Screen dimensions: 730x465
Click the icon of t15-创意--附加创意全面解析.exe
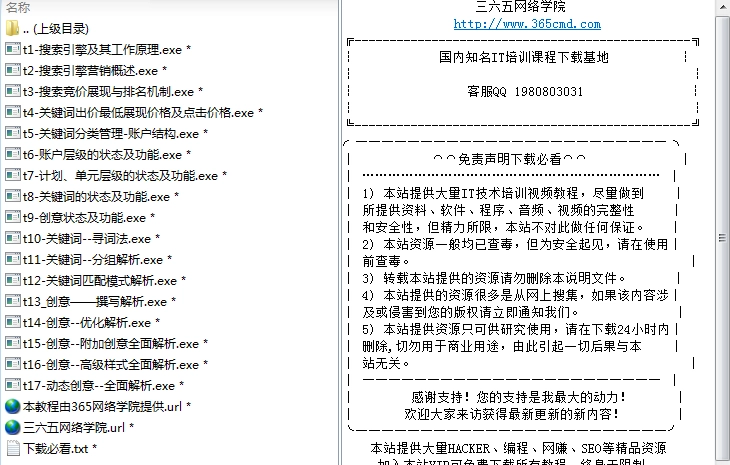13,344
